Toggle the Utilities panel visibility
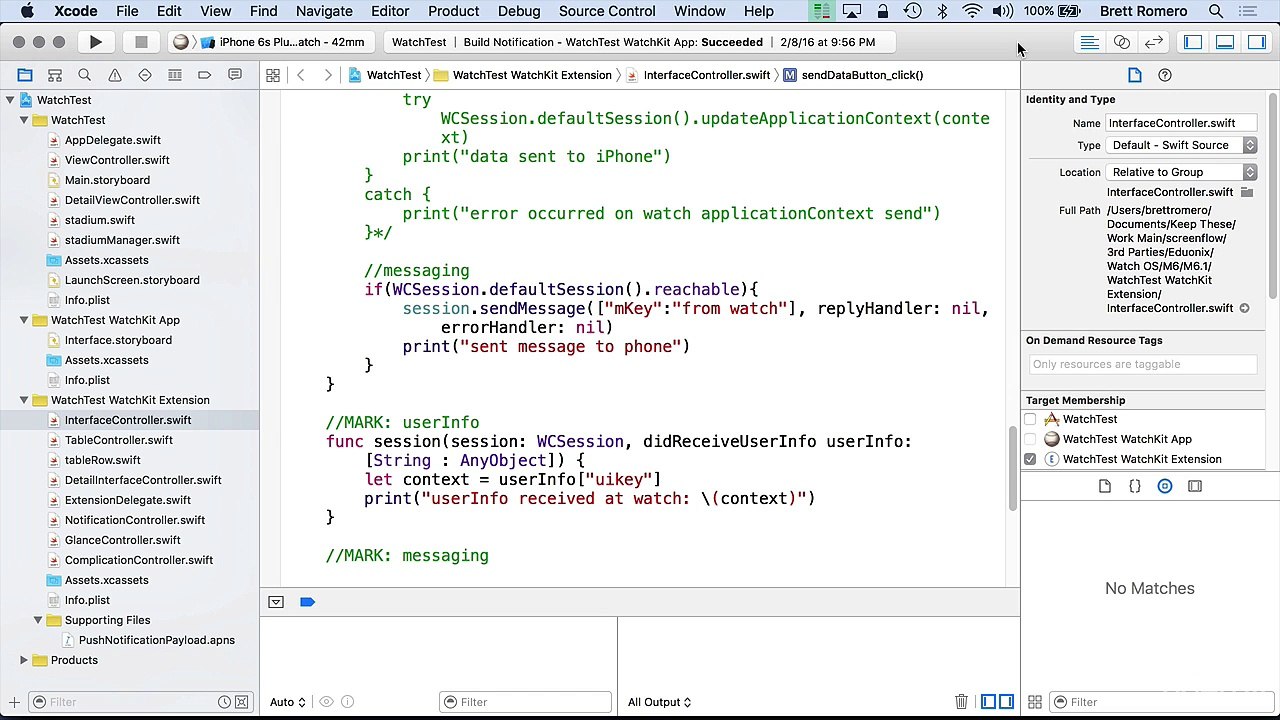 [x=1257, y=42]
